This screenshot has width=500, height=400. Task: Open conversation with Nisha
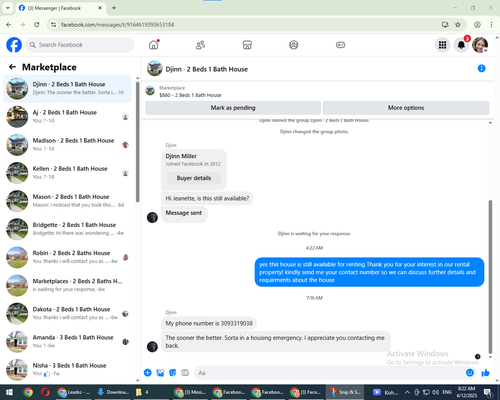click(68, 370)
